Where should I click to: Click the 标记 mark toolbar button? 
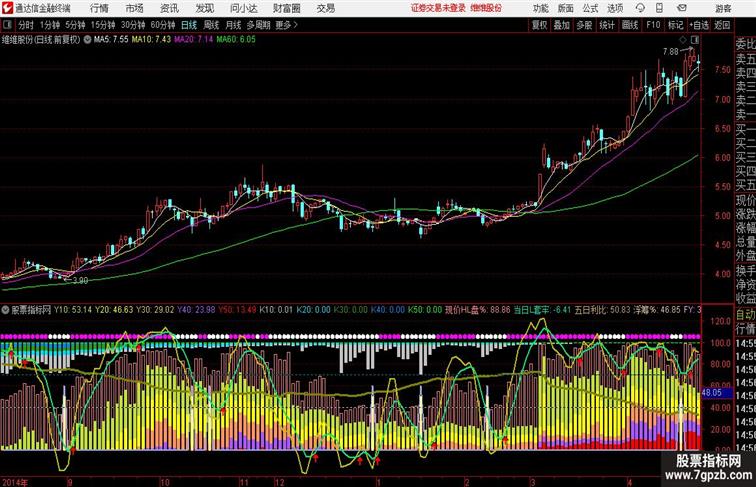pos(675,25)
